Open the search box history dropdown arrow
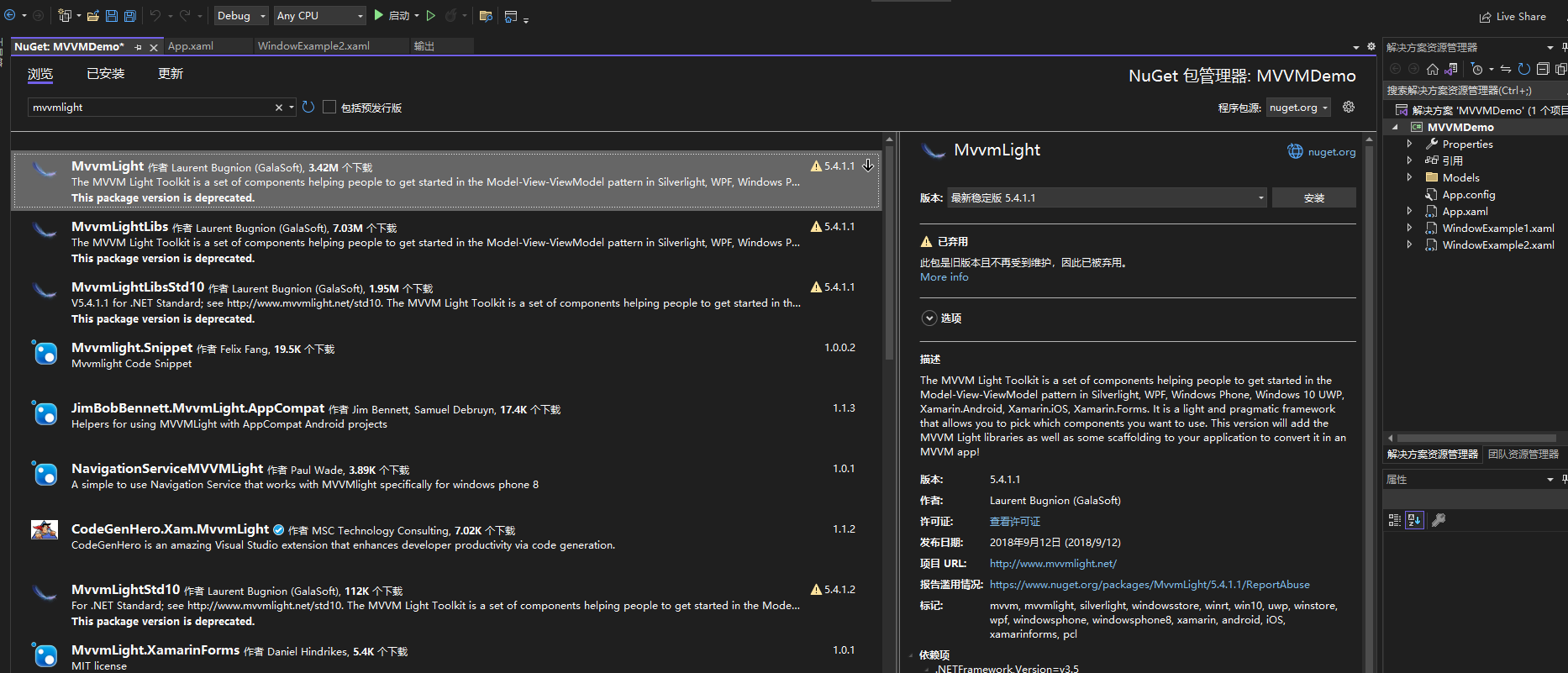1568x673 pixels. (292, 108)
